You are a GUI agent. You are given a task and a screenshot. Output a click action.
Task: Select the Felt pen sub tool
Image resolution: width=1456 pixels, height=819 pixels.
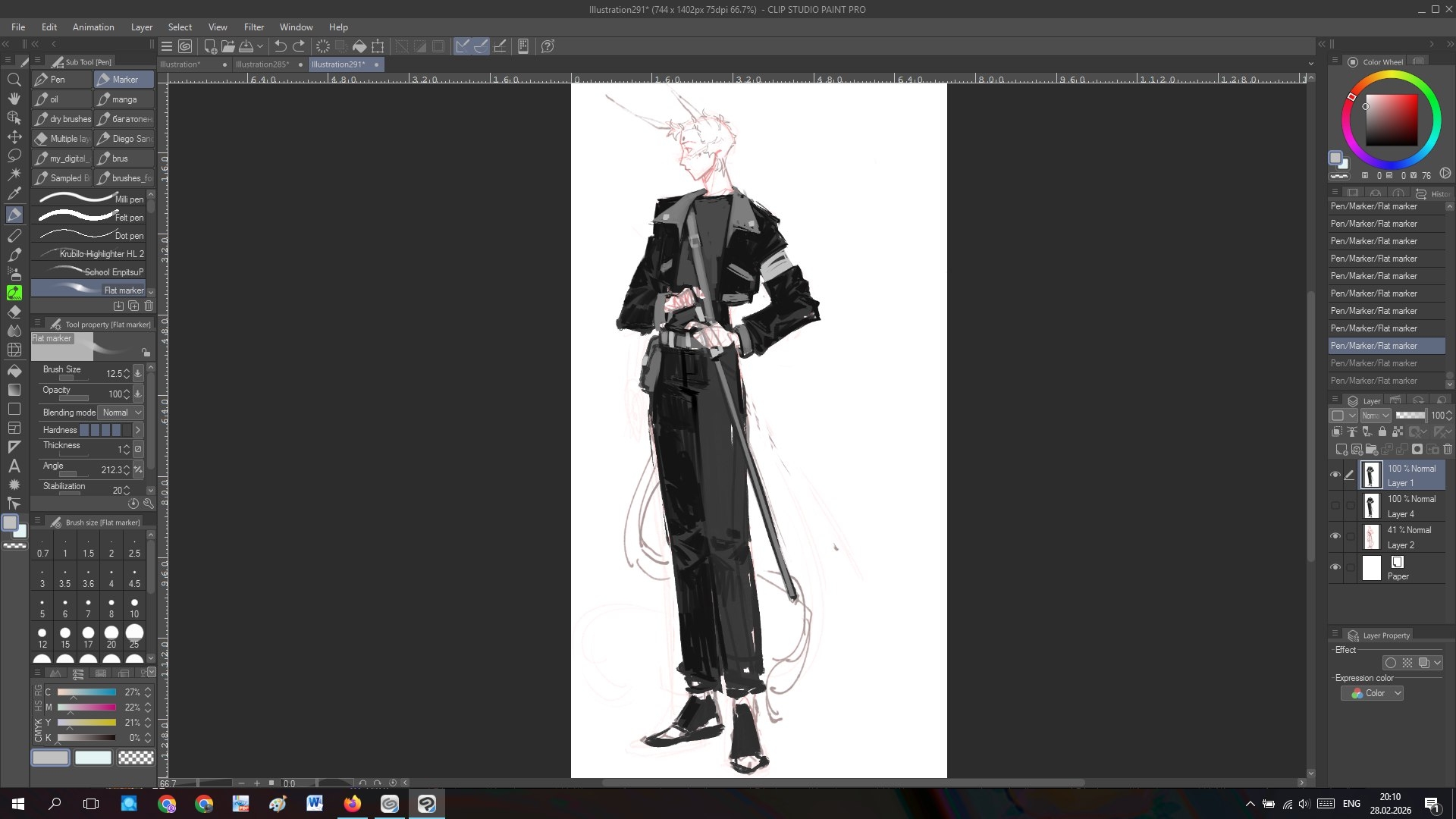click(x=89, y=217)
